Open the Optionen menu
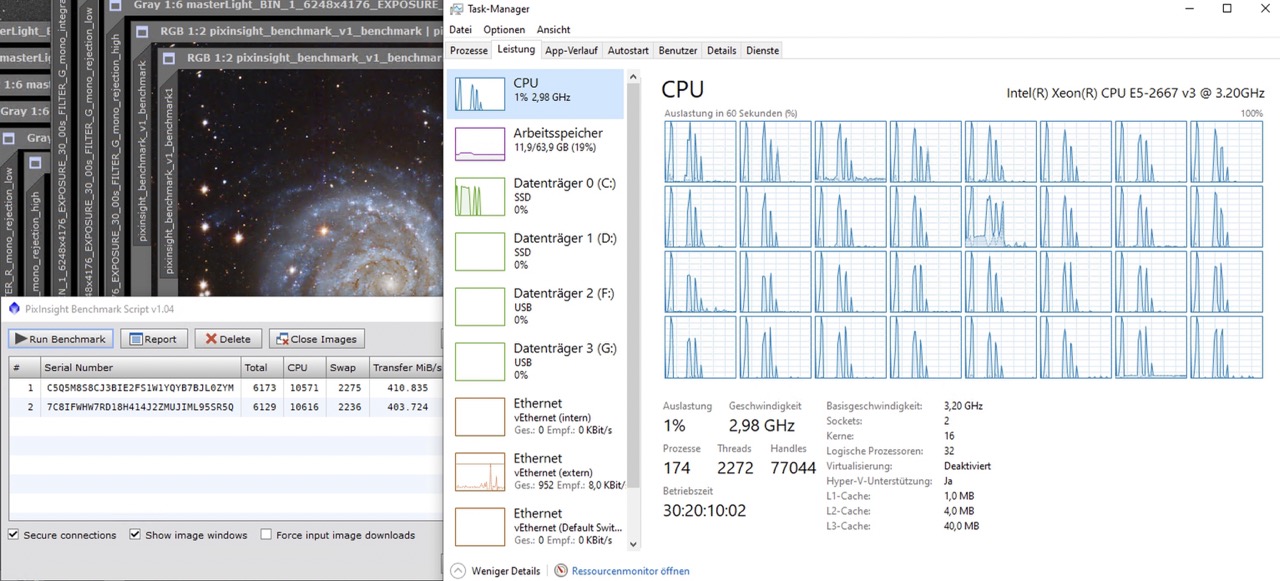 tap(504, 30)
